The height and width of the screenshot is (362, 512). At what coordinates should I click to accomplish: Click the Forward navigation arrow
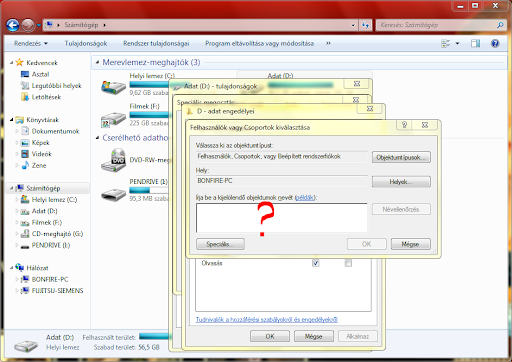(x=28, y=25)
